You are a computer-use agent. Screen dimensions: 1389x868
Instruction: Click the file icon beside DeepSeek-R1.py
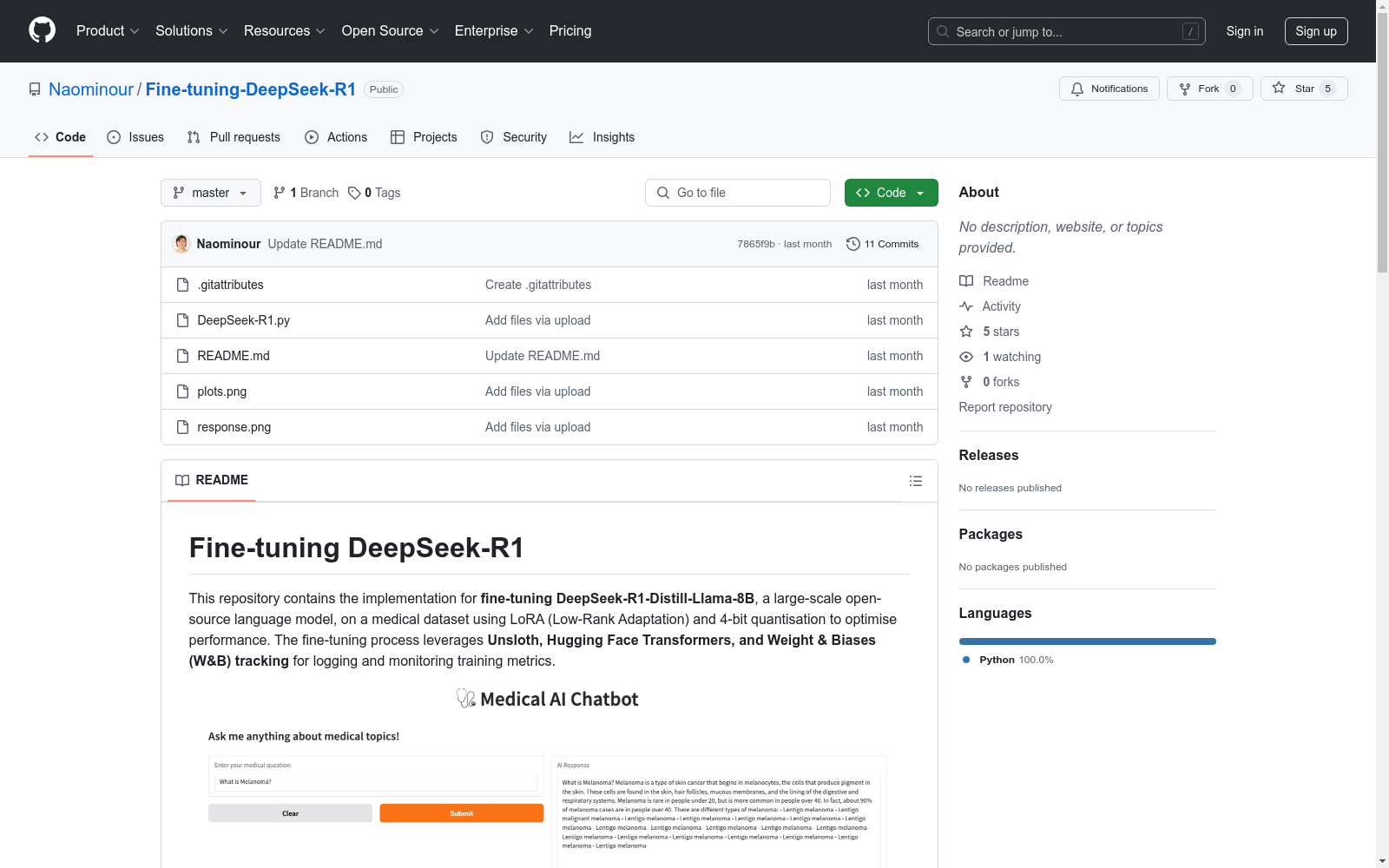[x=182, y=320]
